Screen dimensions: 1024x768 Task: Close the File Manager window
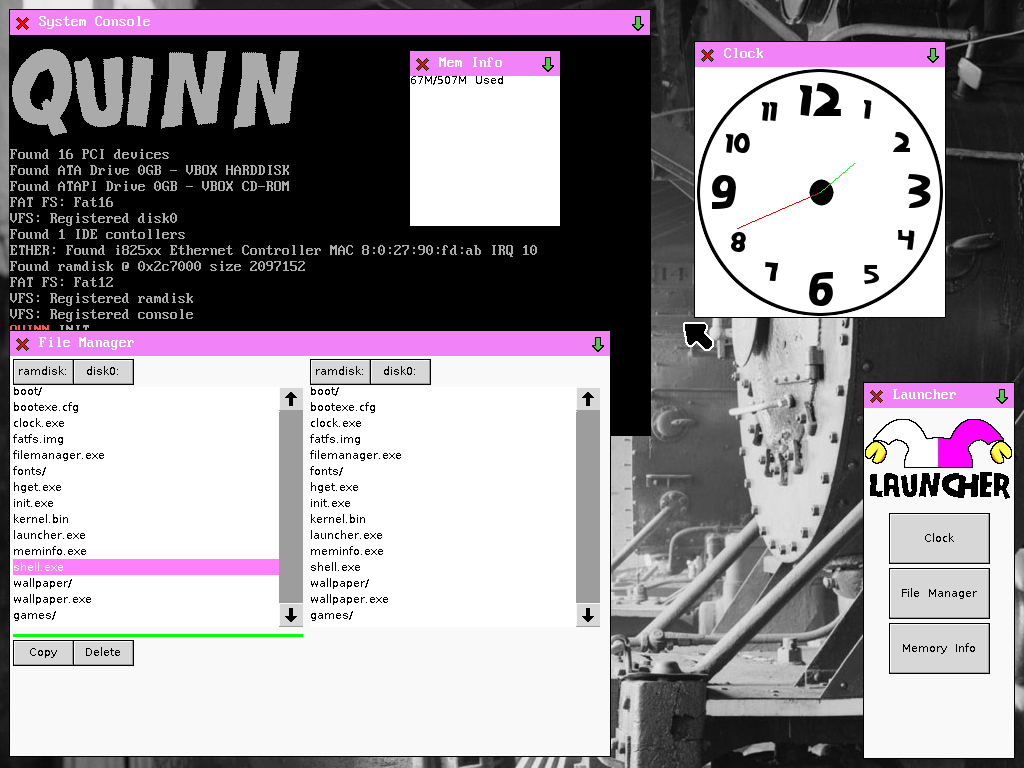23,344
